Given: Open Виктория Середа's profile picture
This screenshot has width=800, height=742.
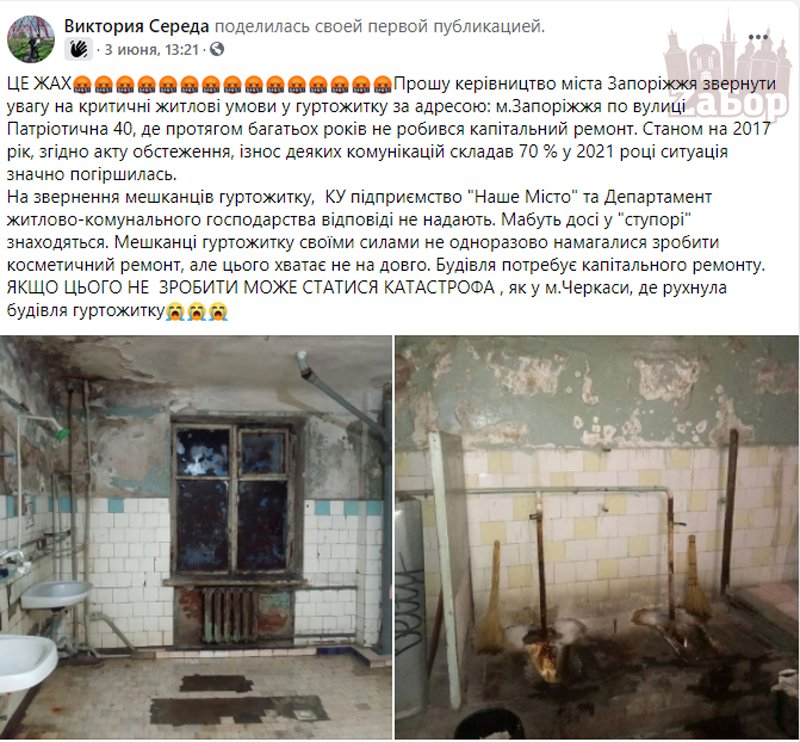Looking at the screenshot, I should 31,39.
